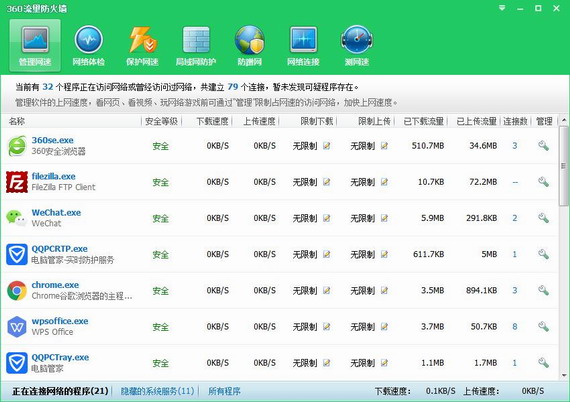
Task: Open the 网络连接 network connections tool
Action: click(303, 45)
